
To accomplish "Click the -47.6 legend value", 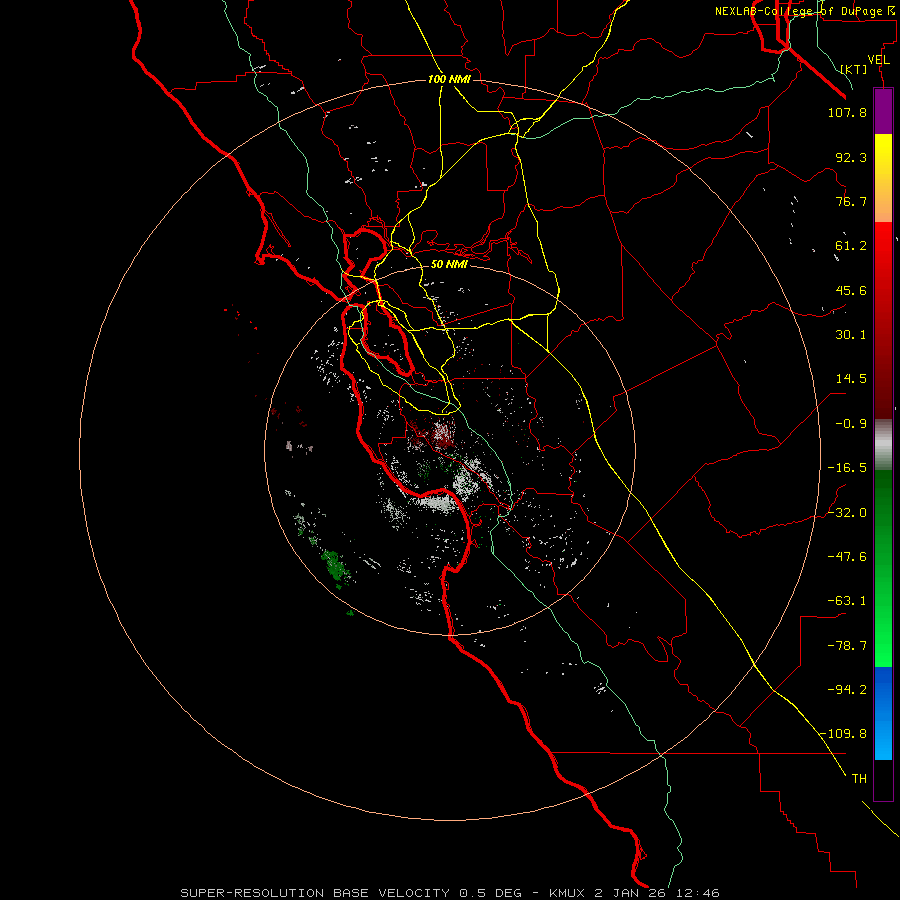I will (847, 557).
